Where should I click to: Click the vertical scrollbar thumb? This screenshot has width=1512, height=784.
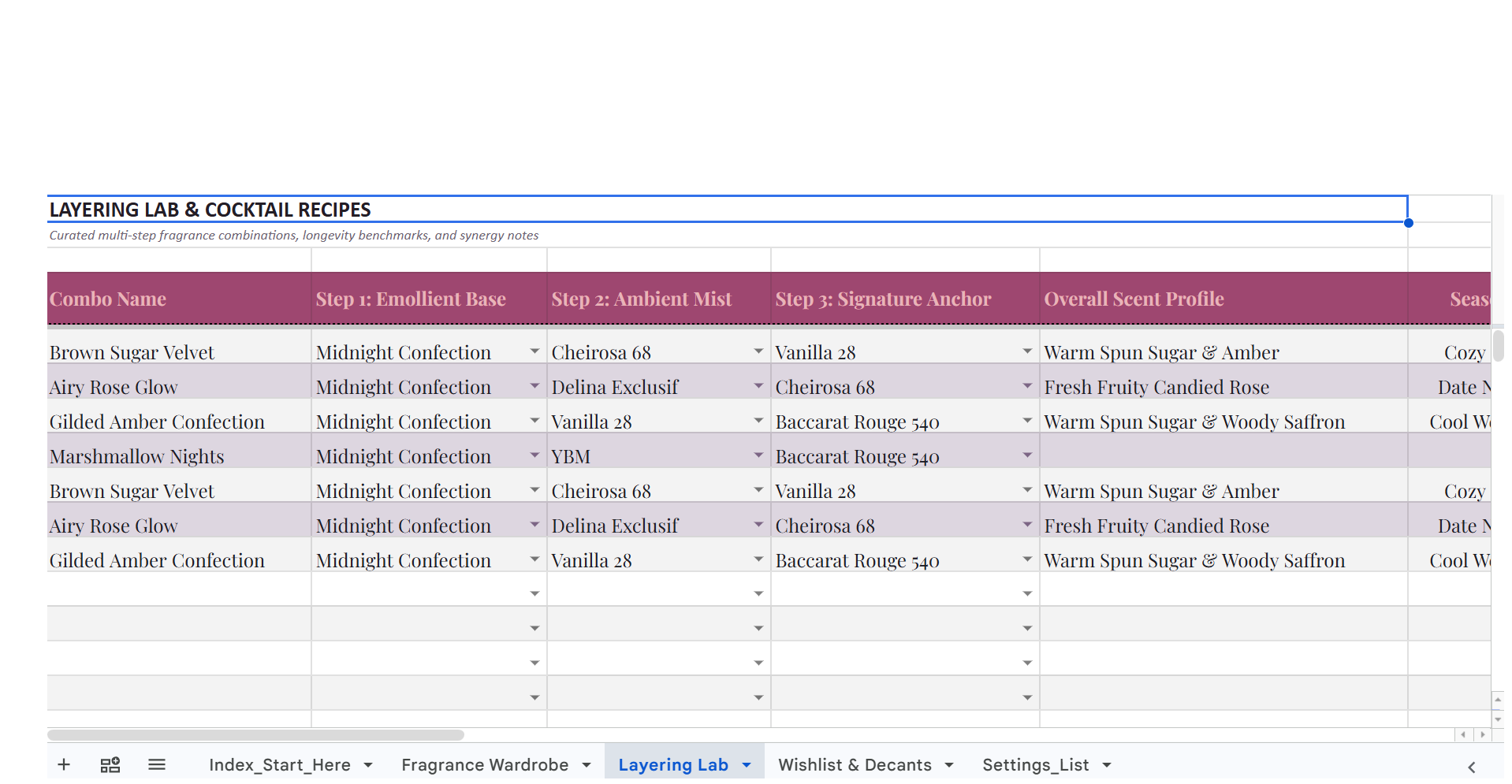click(1498, 346)
